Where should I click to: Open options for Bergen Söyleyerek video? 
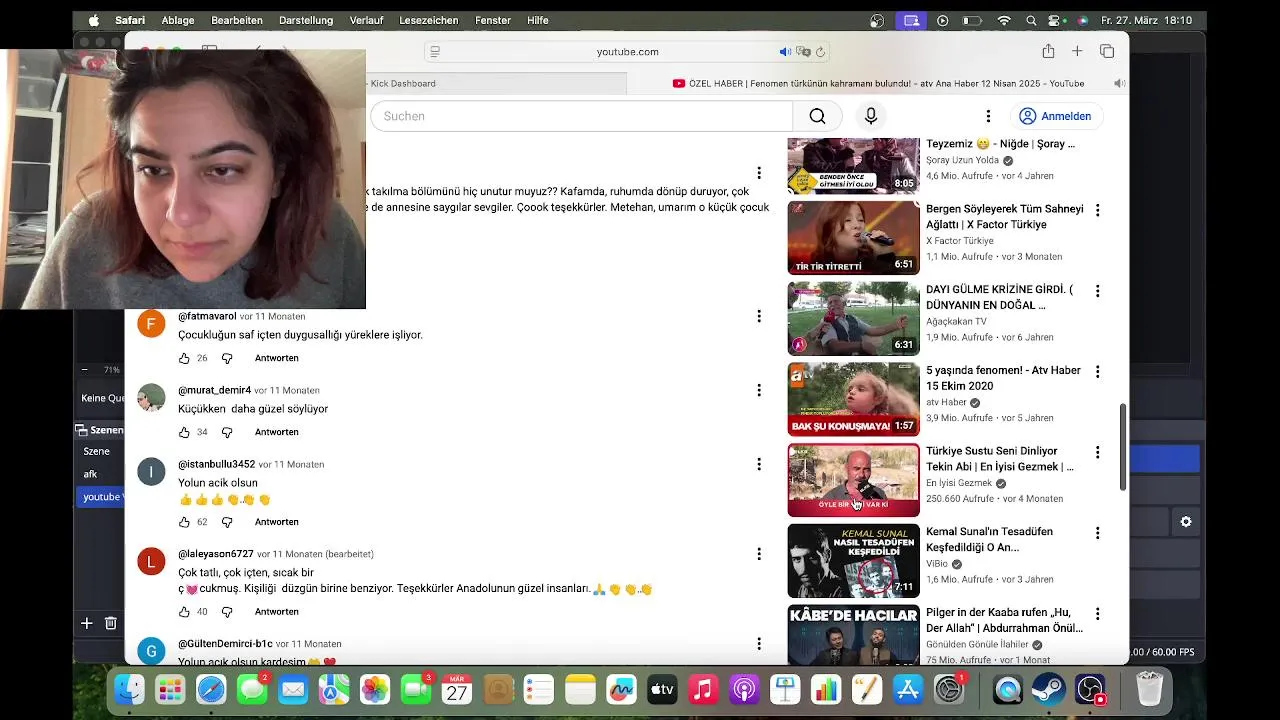tap(1097, 210)
